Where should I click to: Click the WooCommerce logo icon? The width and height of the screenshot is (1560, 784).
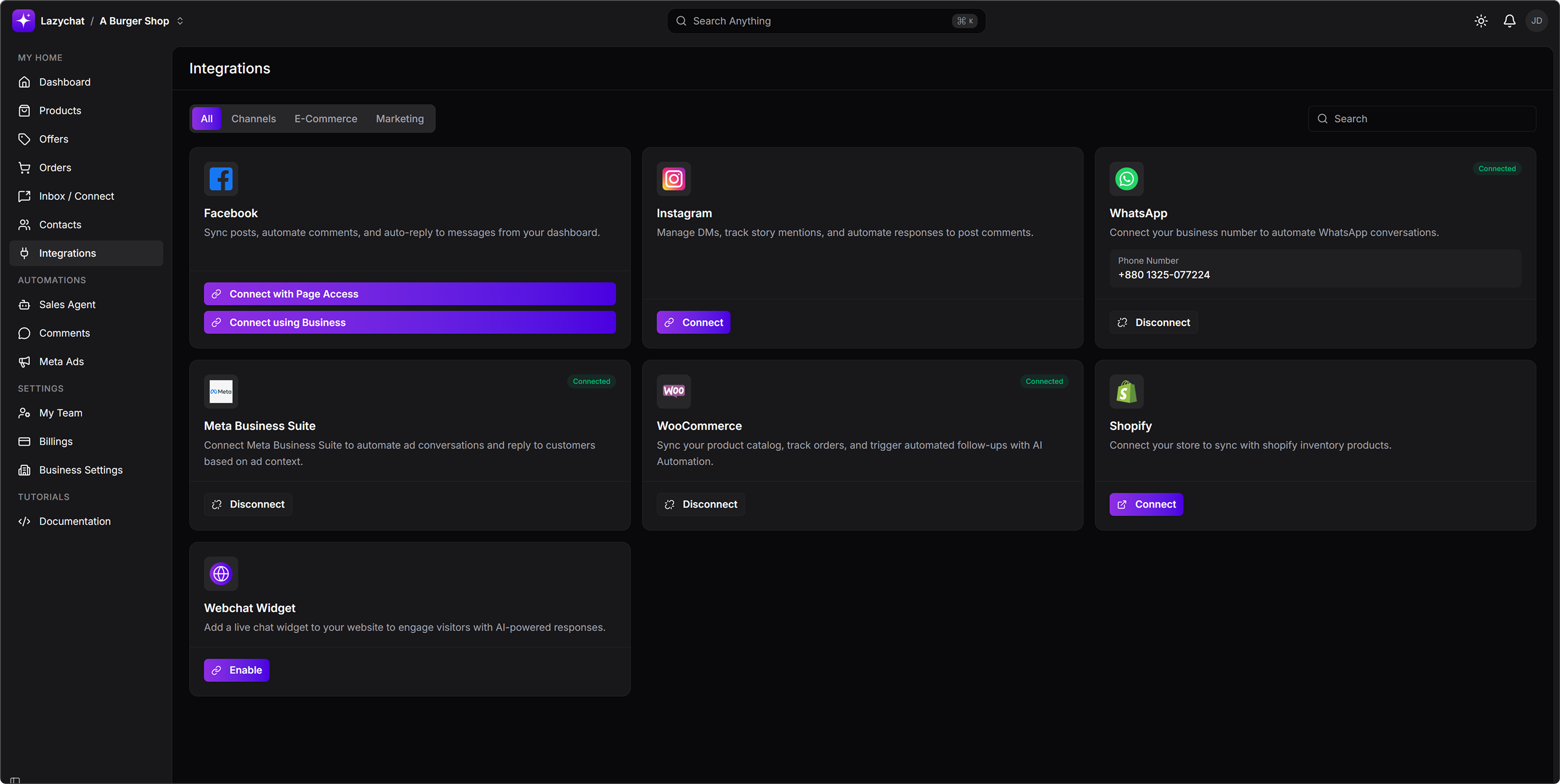pos(673,391)
